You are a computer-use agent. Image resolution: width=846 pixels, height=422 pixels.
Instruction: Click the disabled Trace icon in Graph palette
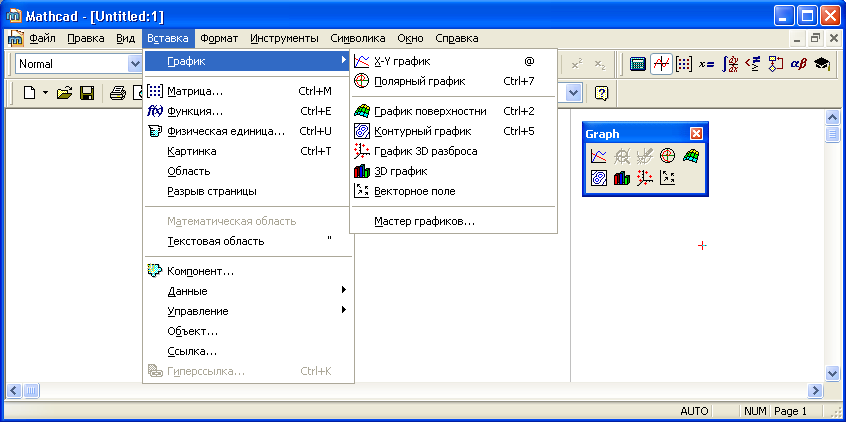tap(644, 156)
